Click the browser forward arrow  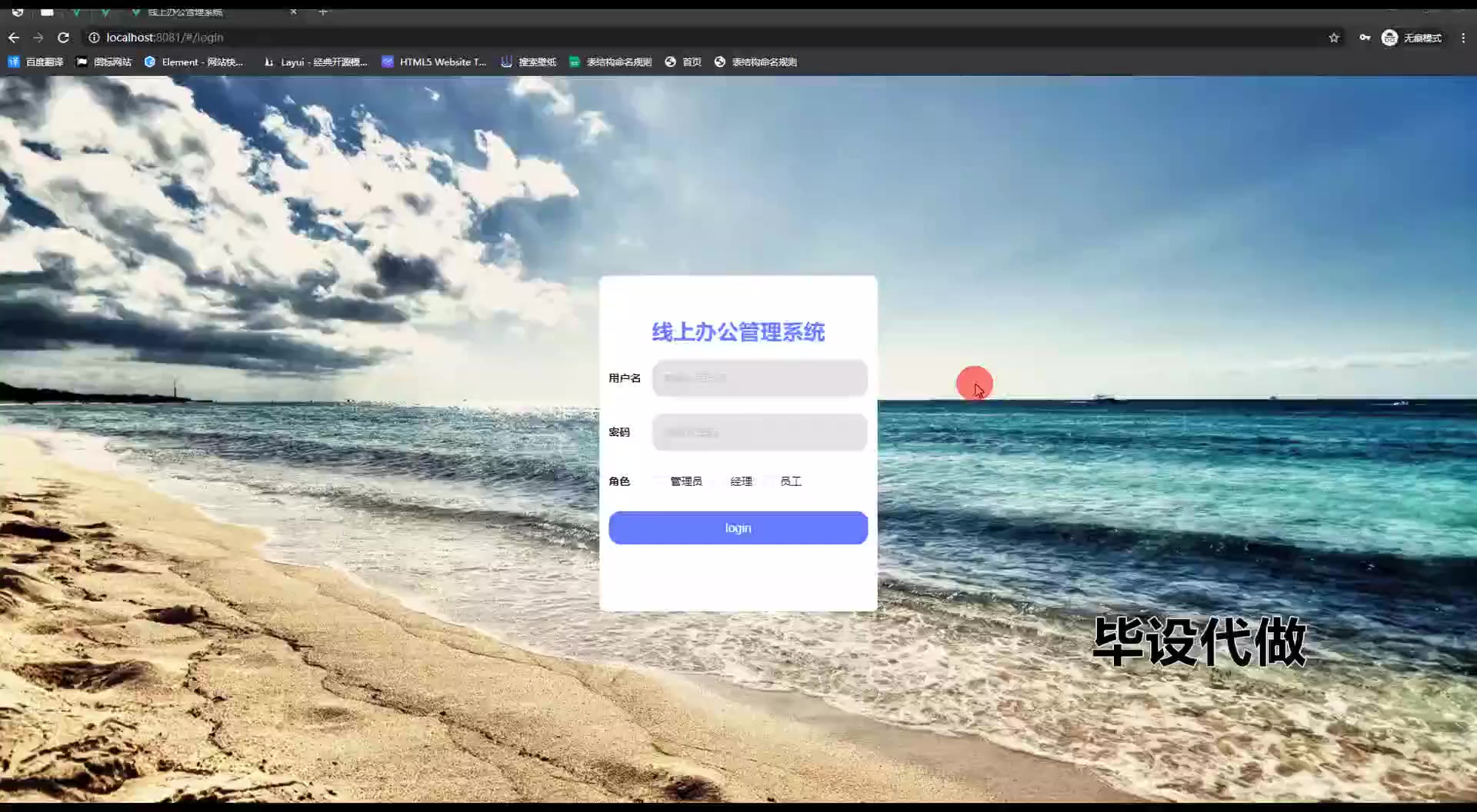pos(38,38)
